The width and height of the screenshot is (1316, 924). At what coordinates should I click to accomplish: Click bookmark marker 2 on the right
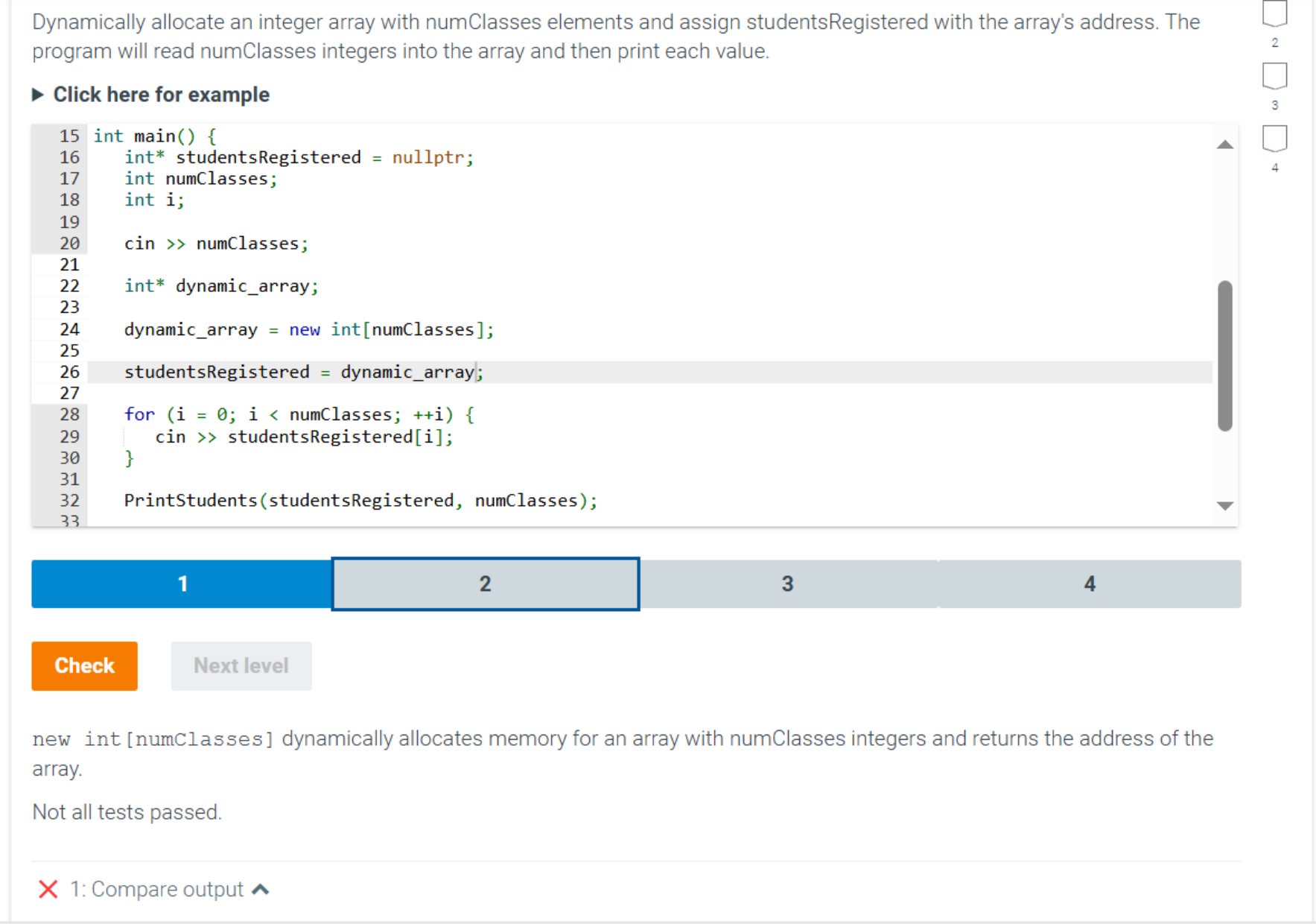coord(1275,15)
